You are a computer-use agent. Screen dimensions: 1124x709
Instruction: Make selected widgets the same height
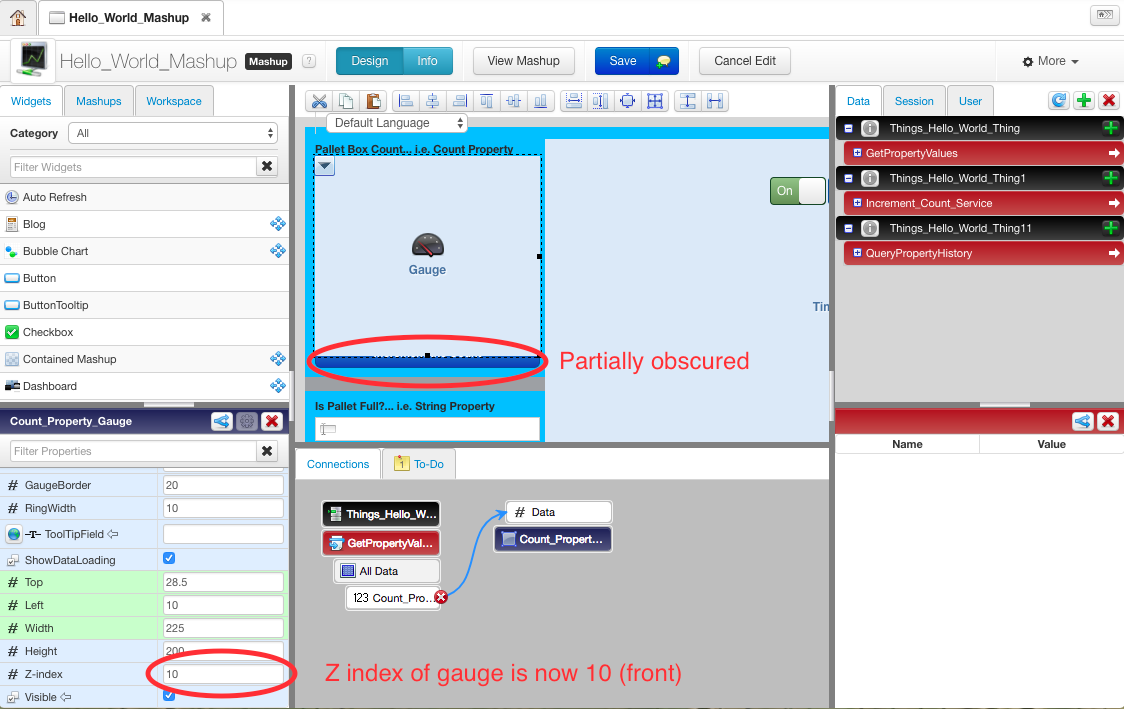(x=601, y=101)
